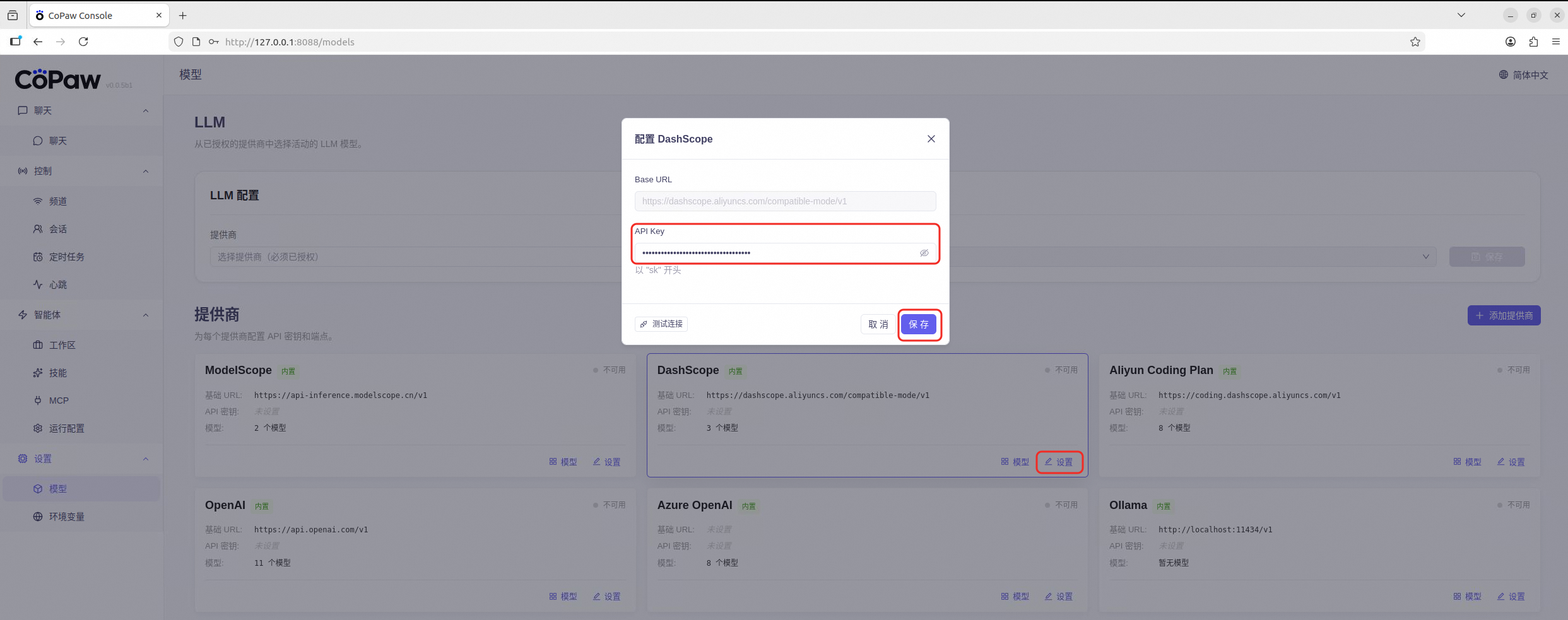The image size is (1568, 620).
Task: Open Ollama 模型 list
Action: (1467, 596)
